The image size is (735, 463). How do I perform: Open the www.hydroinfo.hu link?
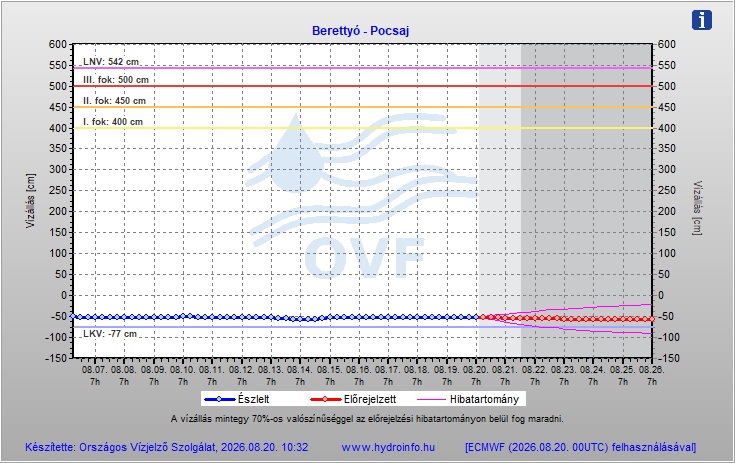tap(388, 447)
